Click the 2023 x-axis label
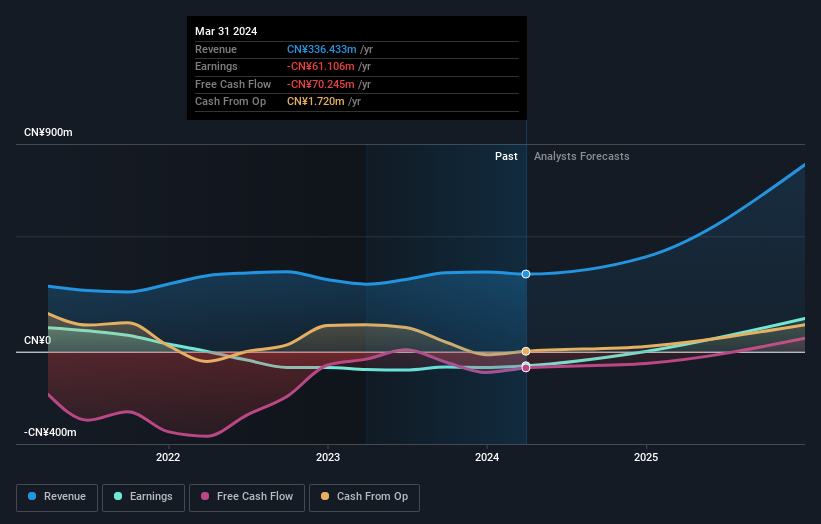This screenshot has width=821, height=524. pyautogui.click(x=328, y=457)
